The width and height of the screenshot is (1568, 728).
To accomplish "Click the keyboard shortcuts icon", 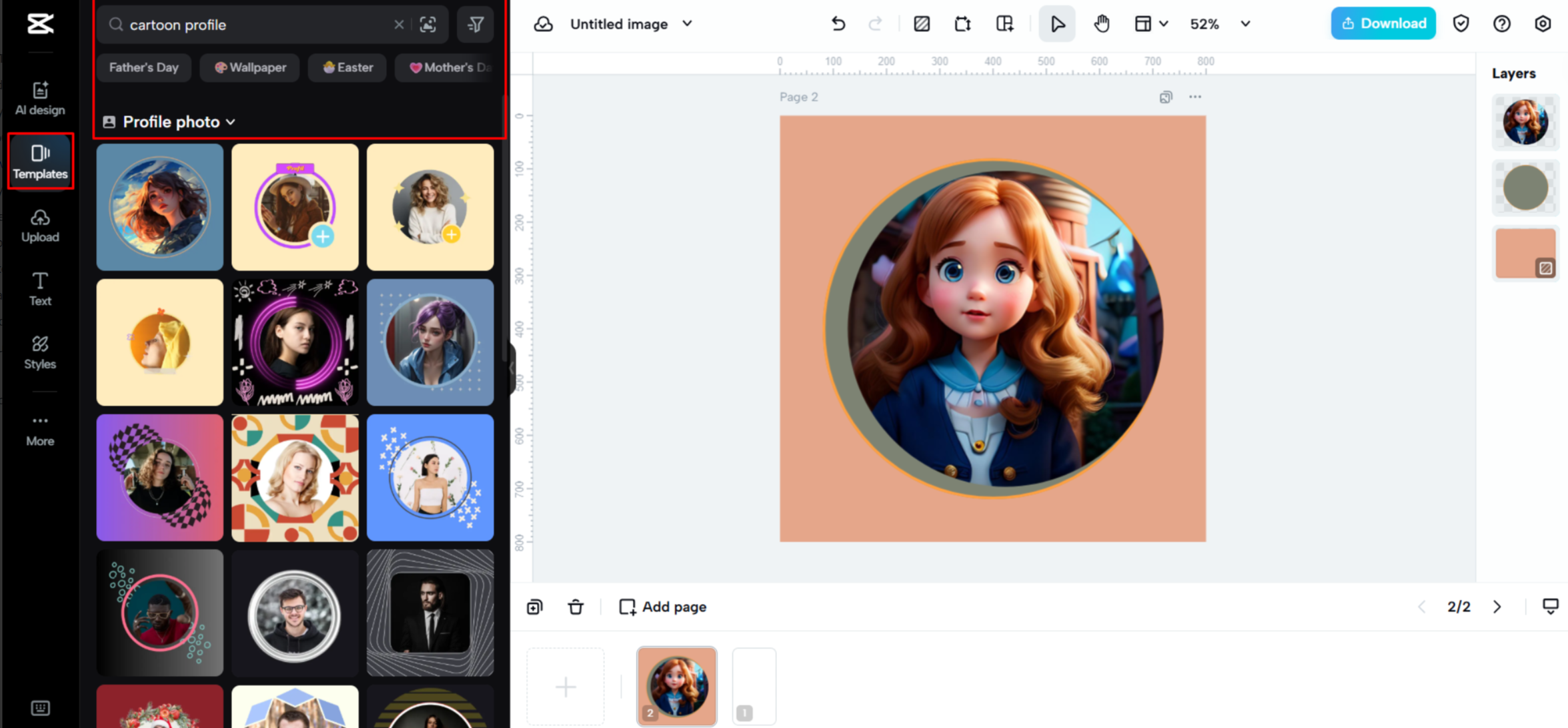I will [x=40, y=708].
